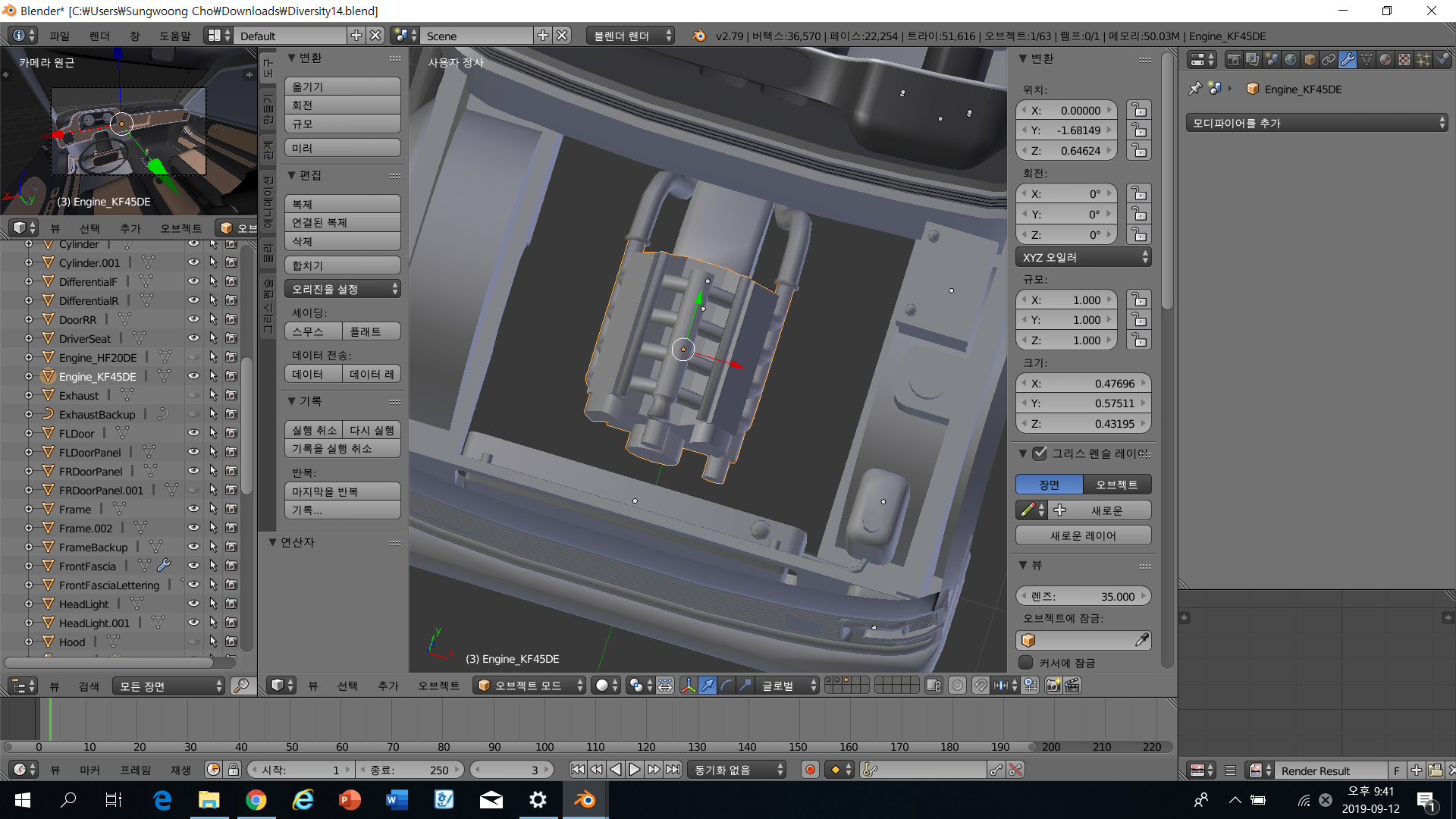This screenshot has width=1456, height=819.
Task: Toggle the 3D manipulator axes icon
Action: 688,686
